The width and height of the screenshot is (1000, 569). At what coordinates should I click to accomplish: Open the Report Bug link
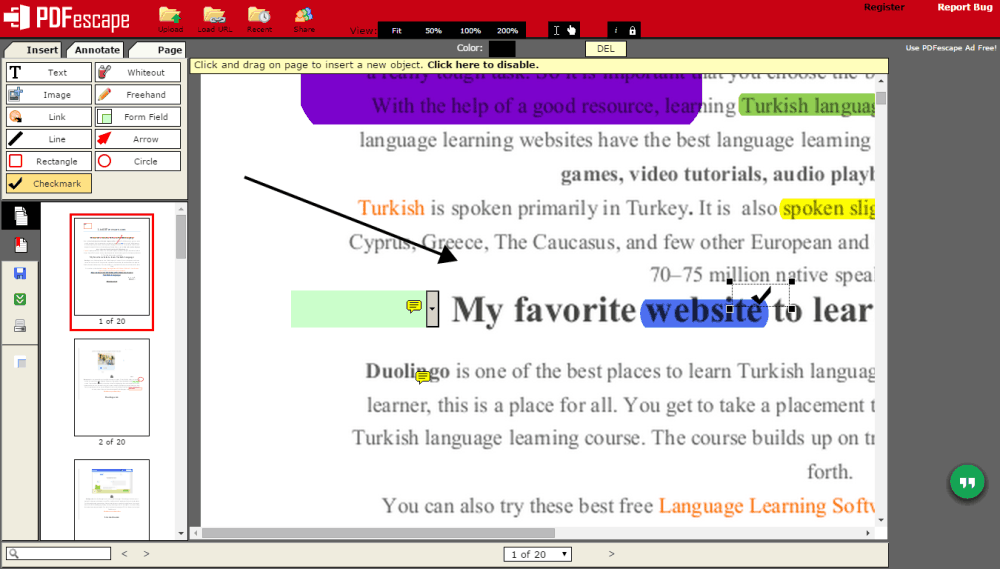tap(965, 7)
